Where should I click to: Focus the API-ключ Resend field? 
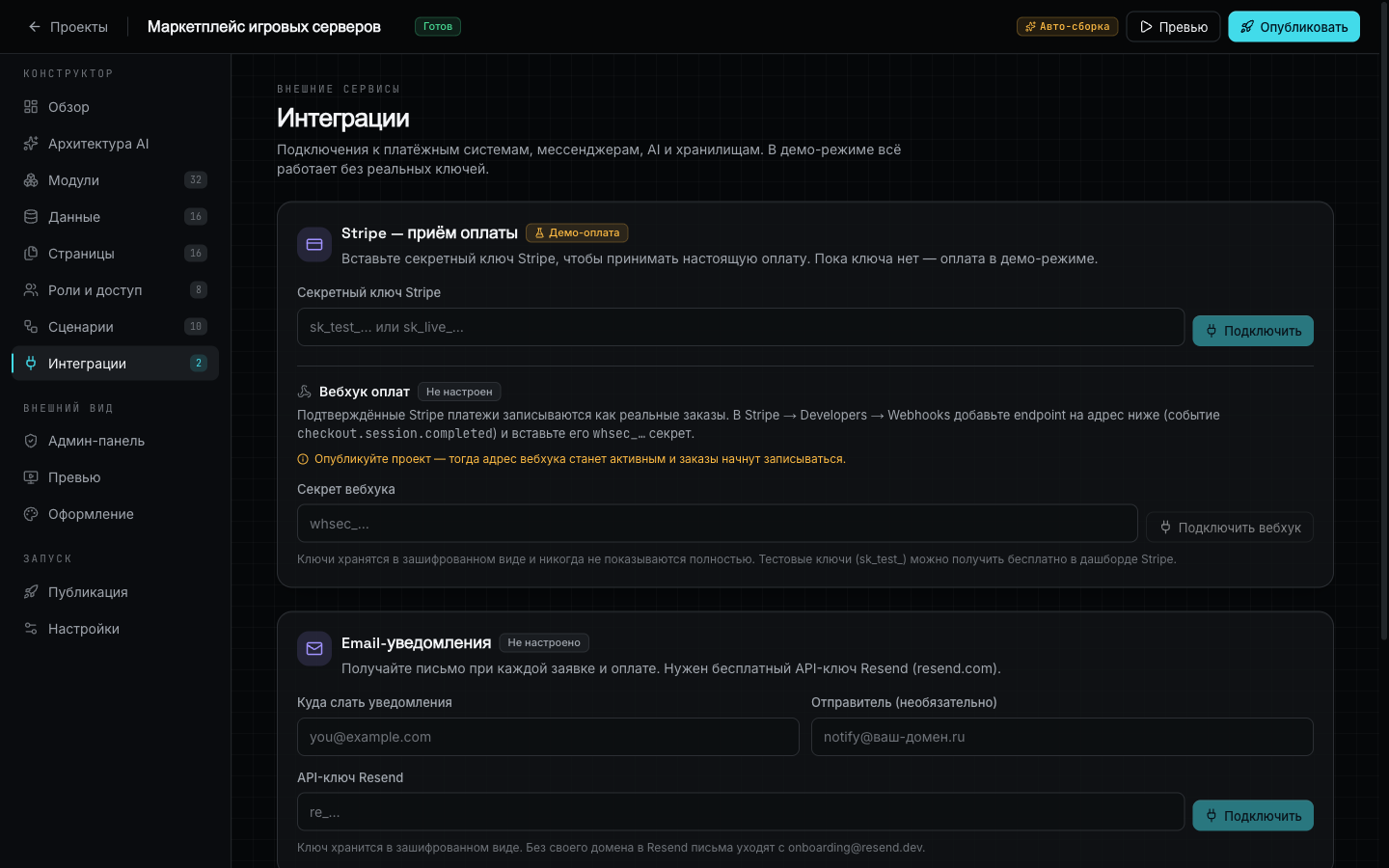[x=741, y=812]
